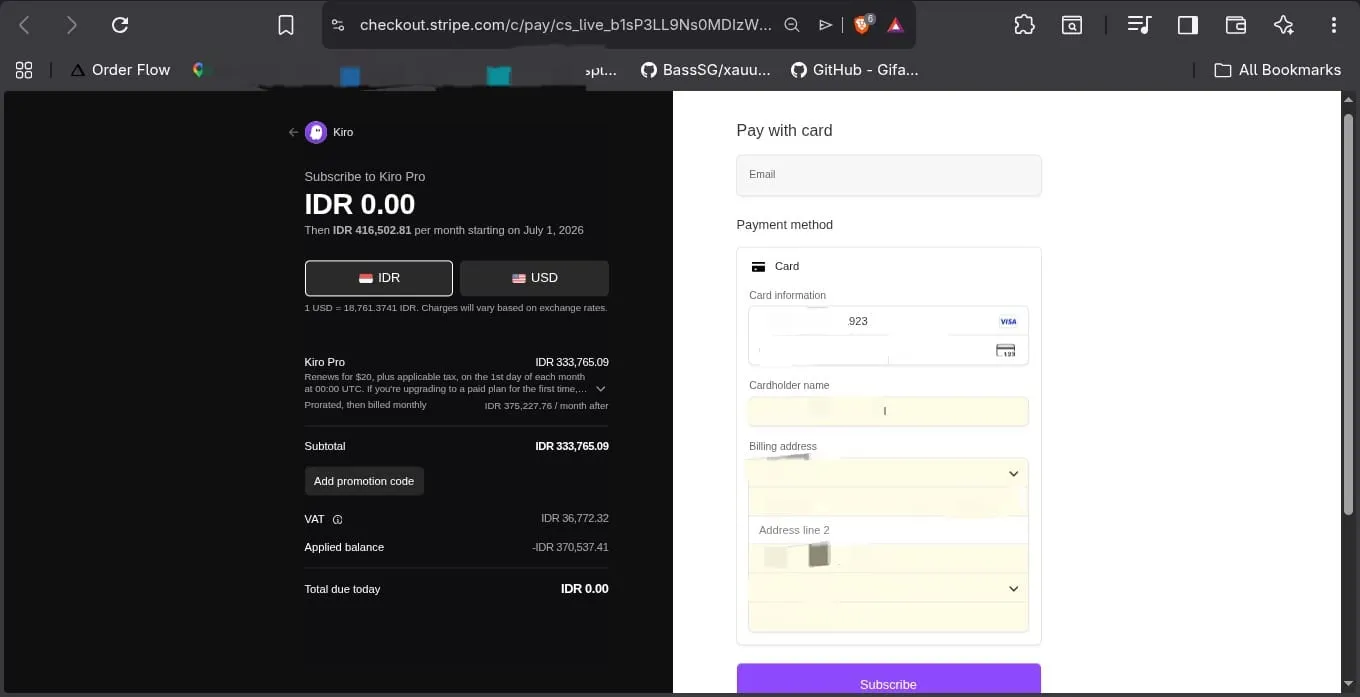Screen dimensions: 1360x697
Task: Click the Card payment method label
Action: 787,266
